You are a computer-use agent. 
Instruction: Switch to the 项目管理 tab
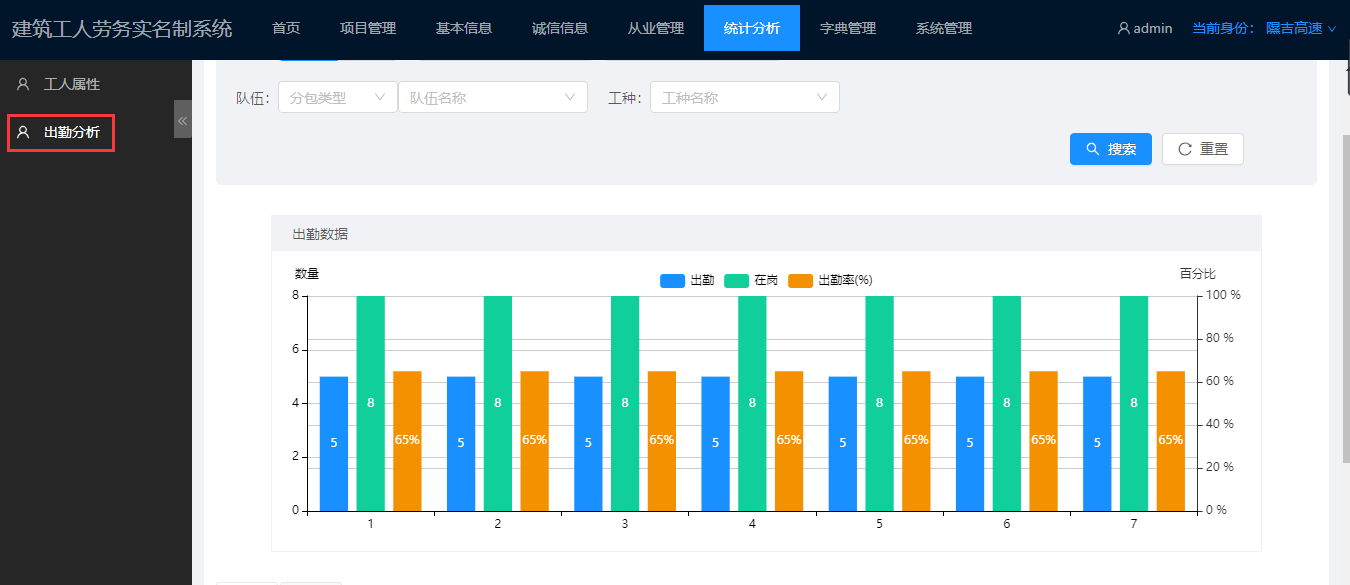(x=368, y=29)
